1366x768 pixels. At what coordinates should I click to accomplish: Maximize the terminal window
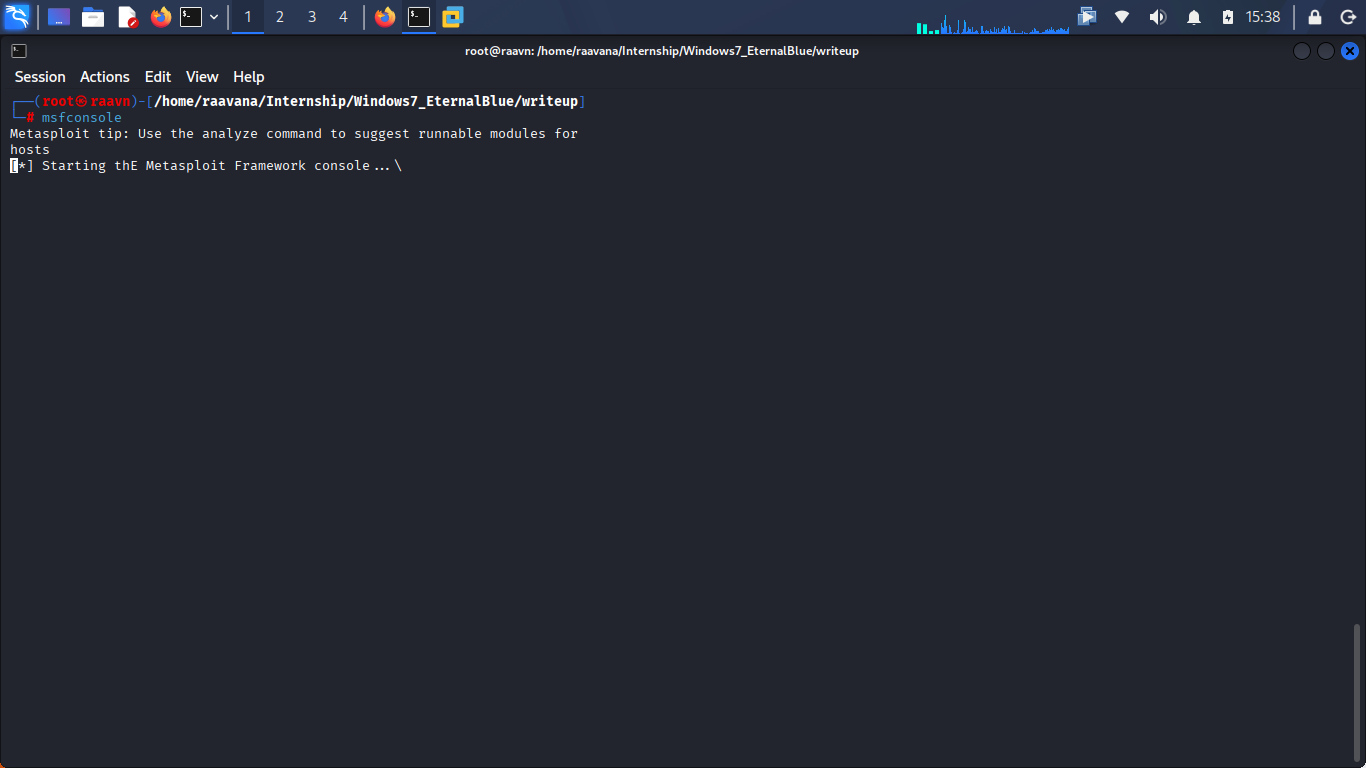click(x=1326, y=51)
